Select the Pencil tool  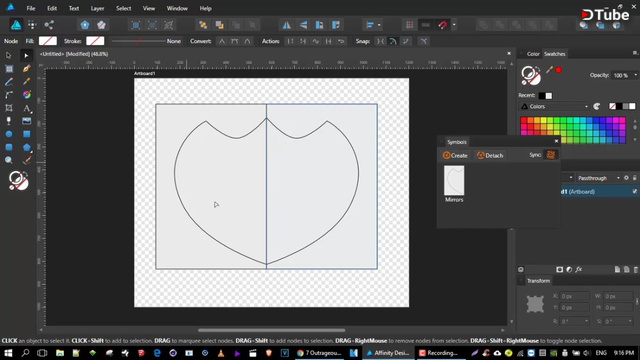(9, 82)
